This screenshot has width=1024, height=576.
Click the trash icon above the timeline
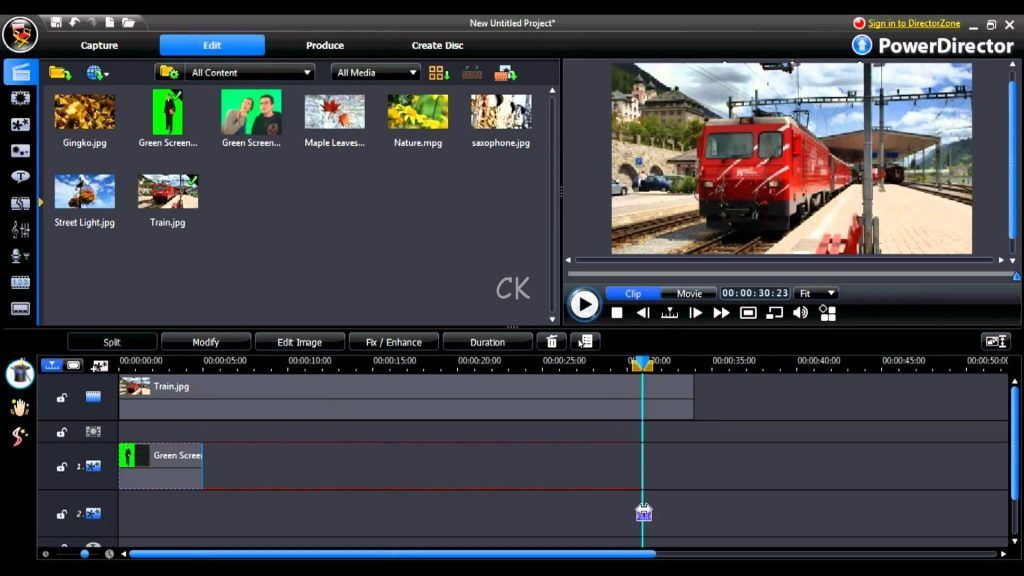coord(551,341)
